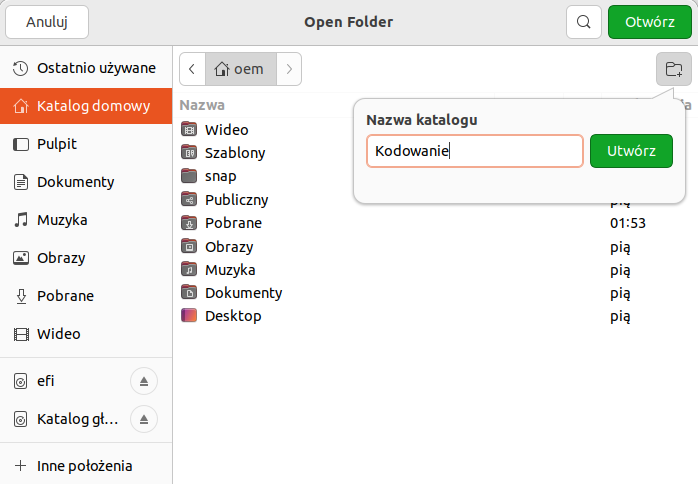Open Muzyka in the sidebar
698x484 pixels.
click(86, 220)
